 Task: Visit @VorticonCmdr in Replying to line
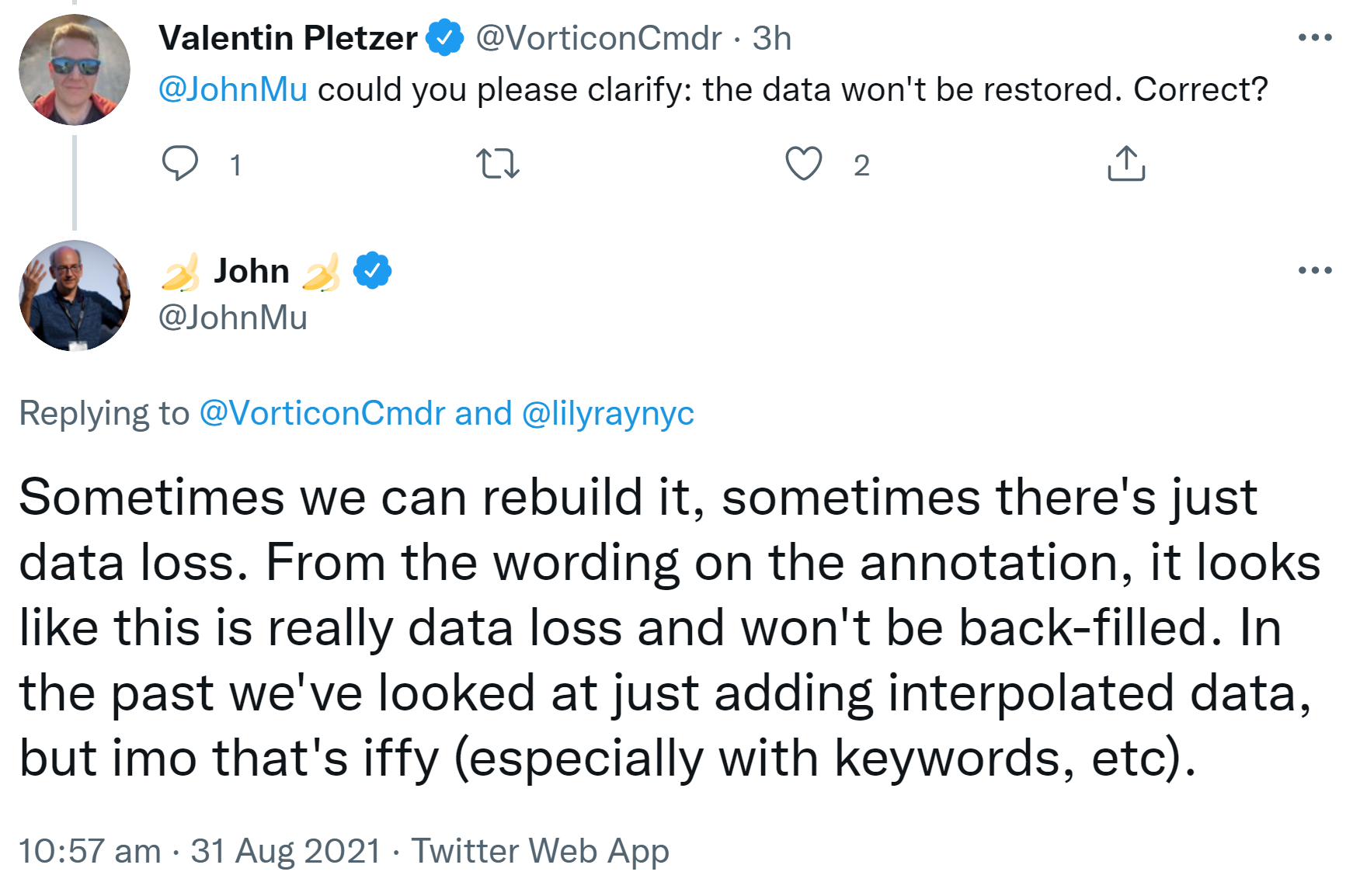tap(322, 413)
